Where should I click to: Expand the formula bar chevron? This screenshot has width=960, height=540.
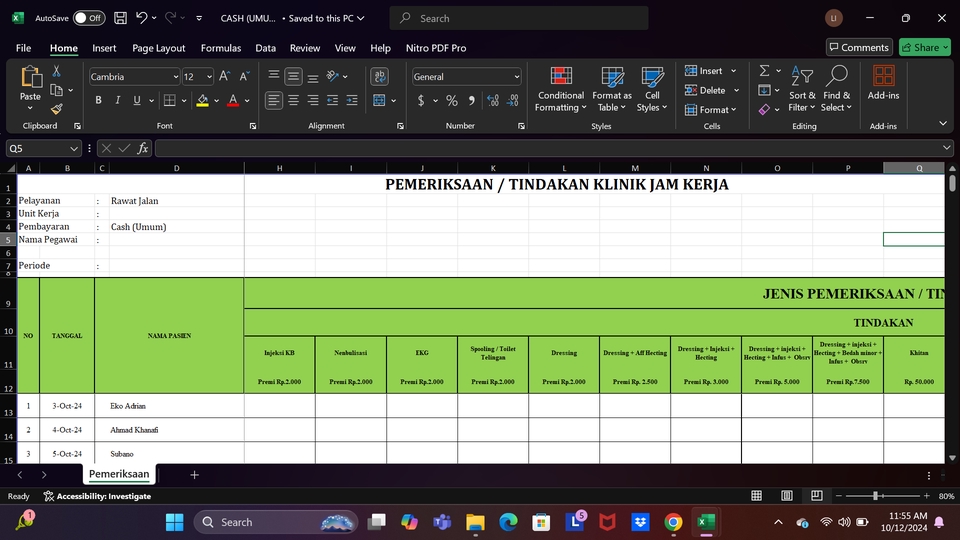point(946,148)
